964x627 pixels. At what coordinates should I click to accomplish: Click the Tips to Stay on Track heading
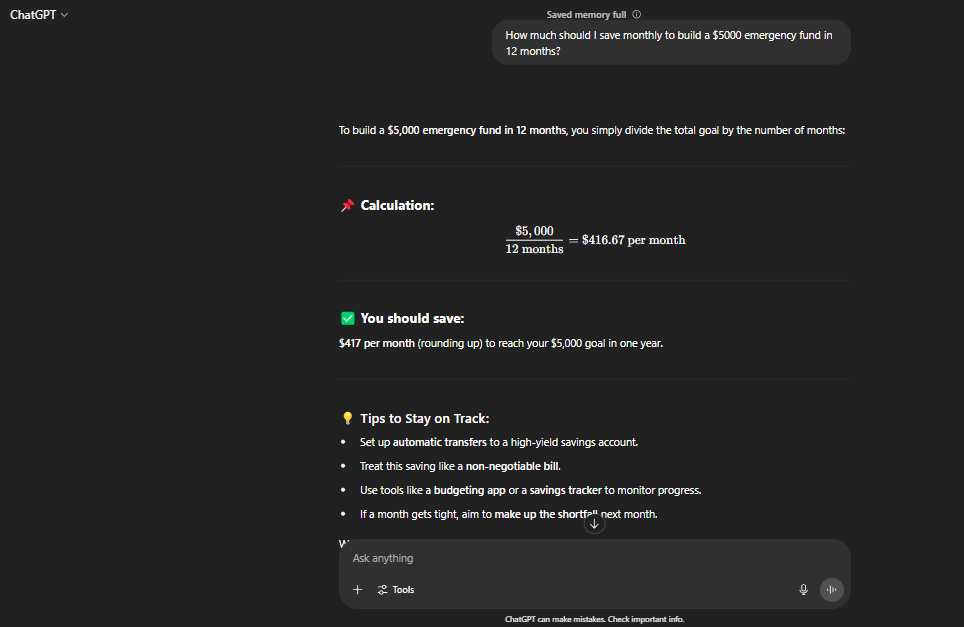424,419
